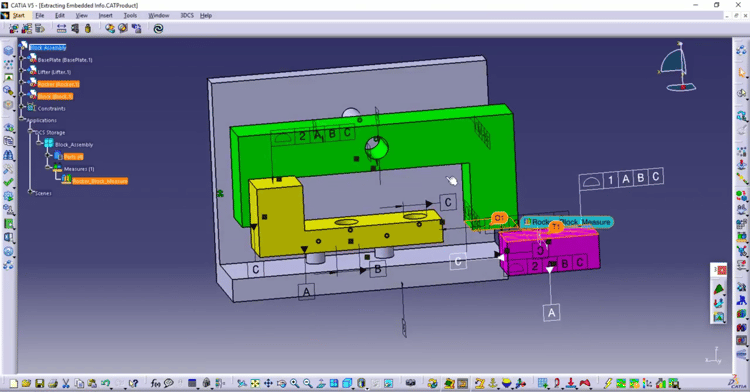
Task: Select the root Block Assembly tree item
Action: coord(48,47)
